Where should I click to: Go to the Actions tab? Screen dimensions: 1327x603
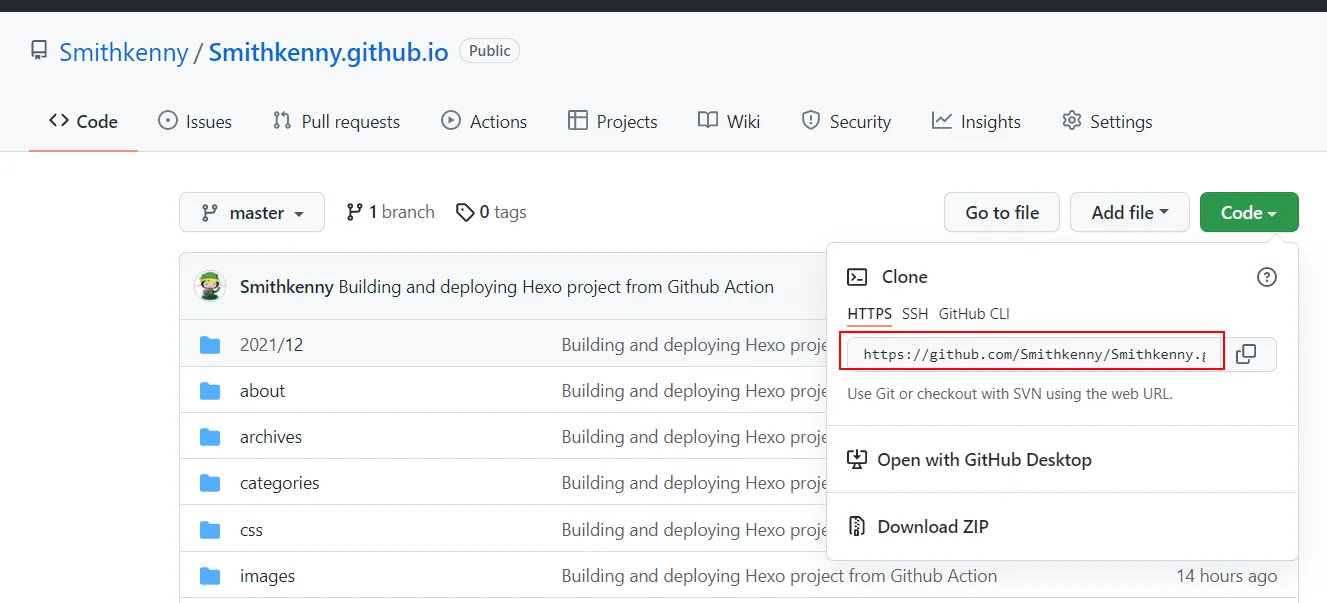coord(484,121)
